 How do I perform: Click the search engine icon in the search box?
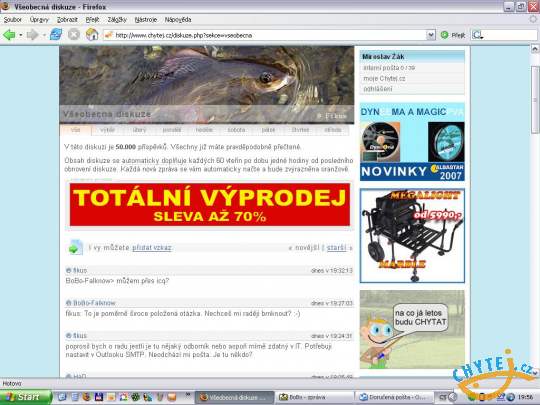coord(477,35)
